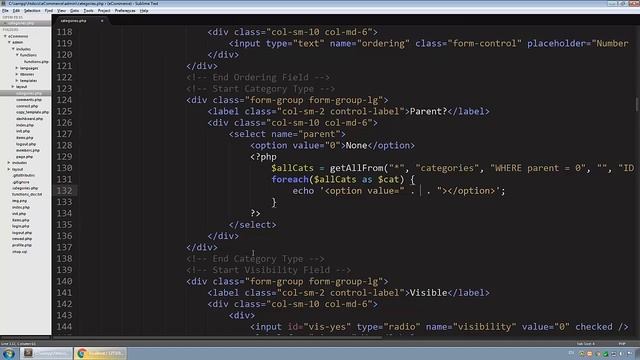Open the Goto menu
The width and height of the screenshot is (640, 360).
pos(74,11)
